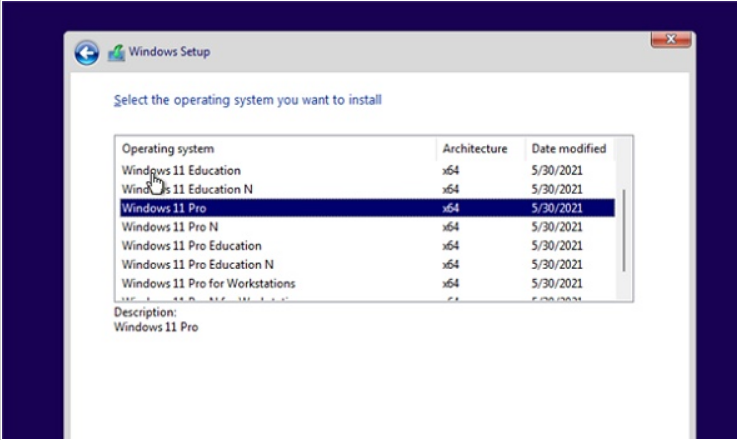This screenshot has height=440, width=738.
Task: Click the Windows Setup title text
Action: 169,52
